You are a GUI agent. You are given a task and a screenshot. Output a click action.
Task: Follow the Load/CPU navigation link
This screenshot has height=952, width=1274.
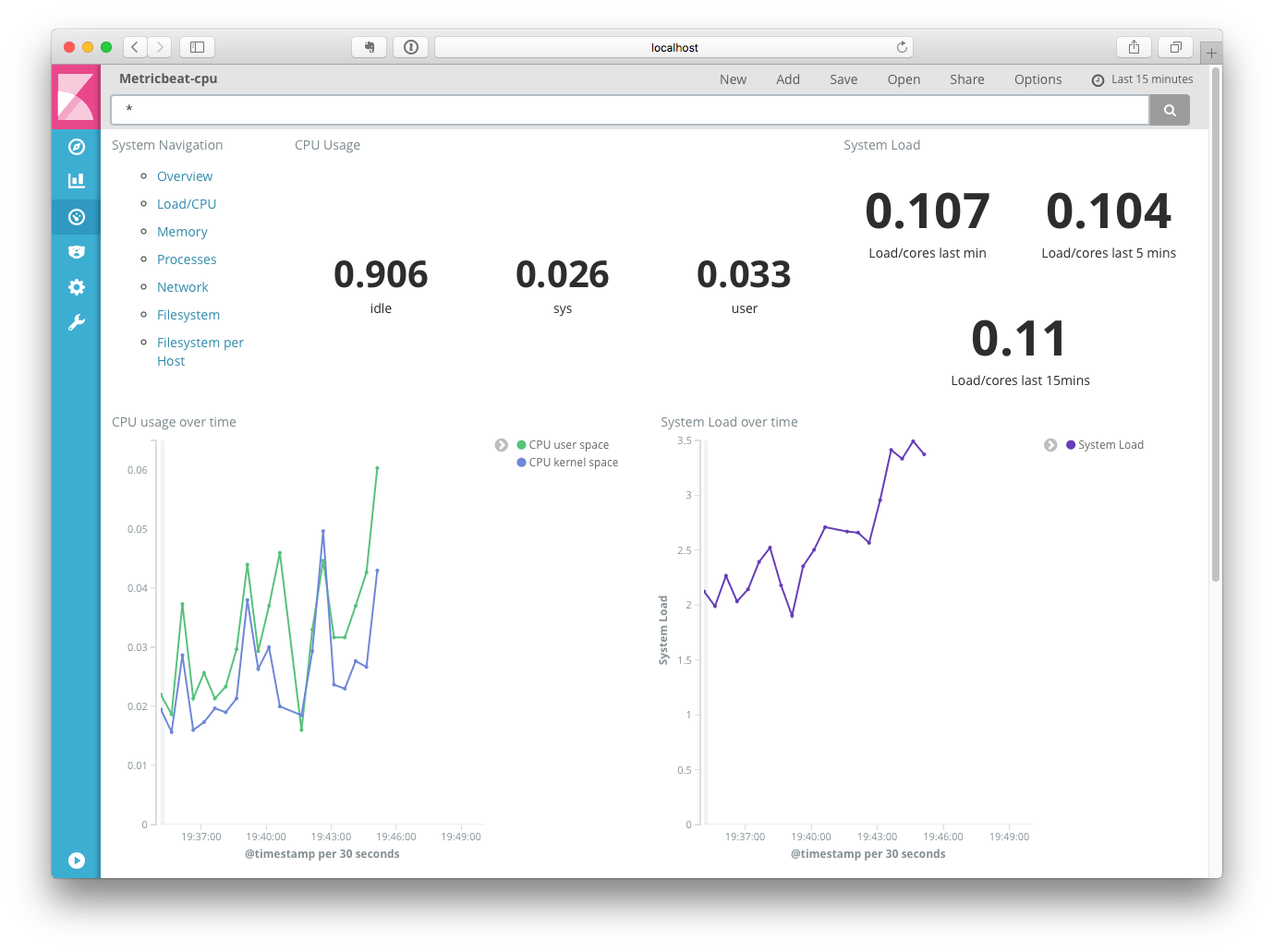(187, 203)
